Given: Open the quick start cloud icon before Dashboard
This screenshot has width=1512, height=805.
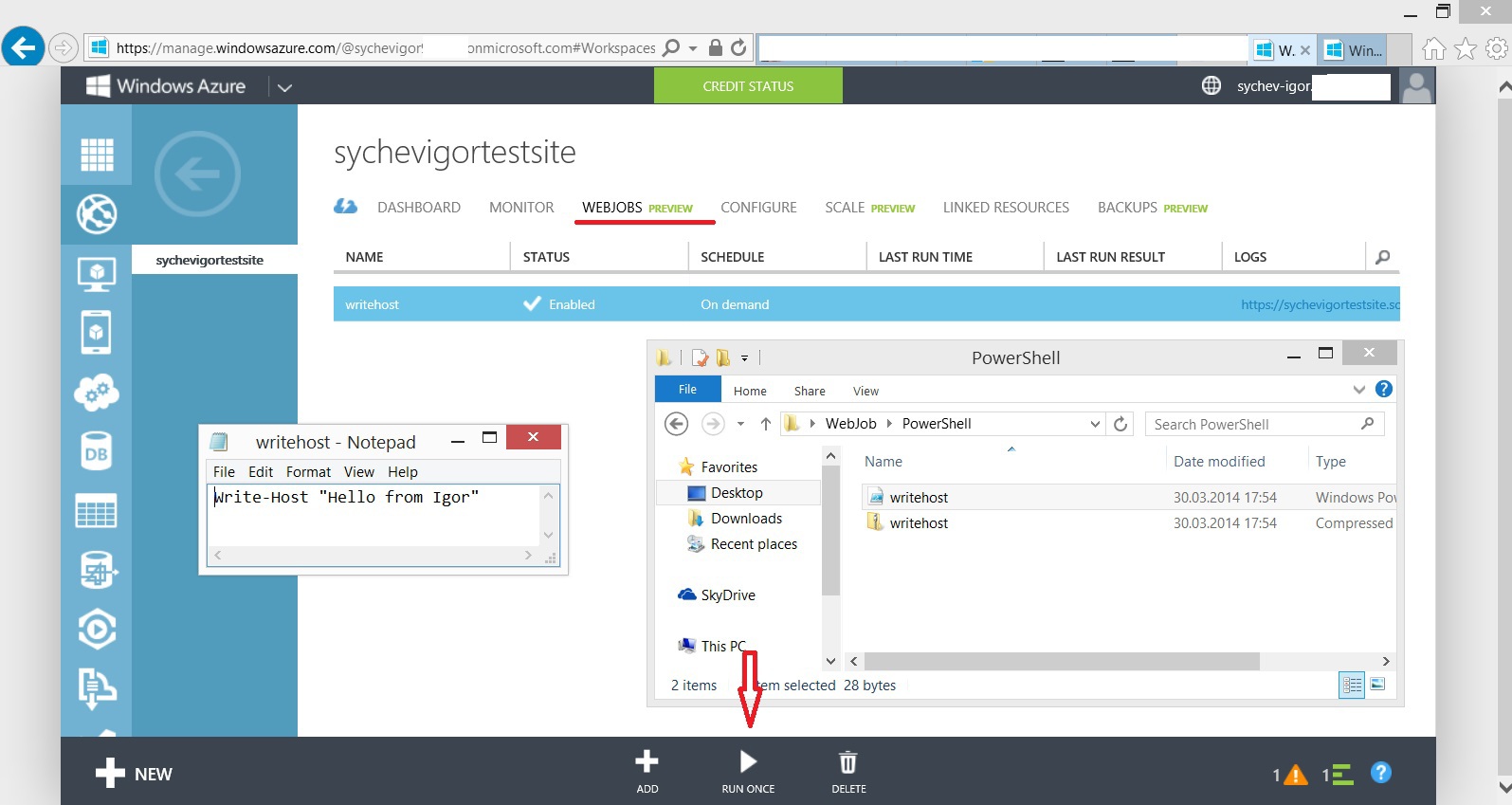Looking at the screenshot, I should tap(346, 207).
